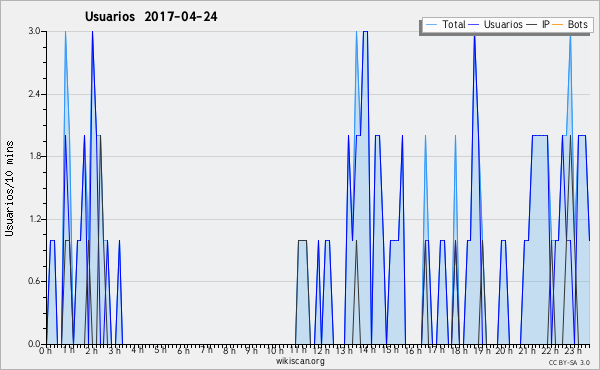Click the y-axis value '0.0'

coord(34,344)
